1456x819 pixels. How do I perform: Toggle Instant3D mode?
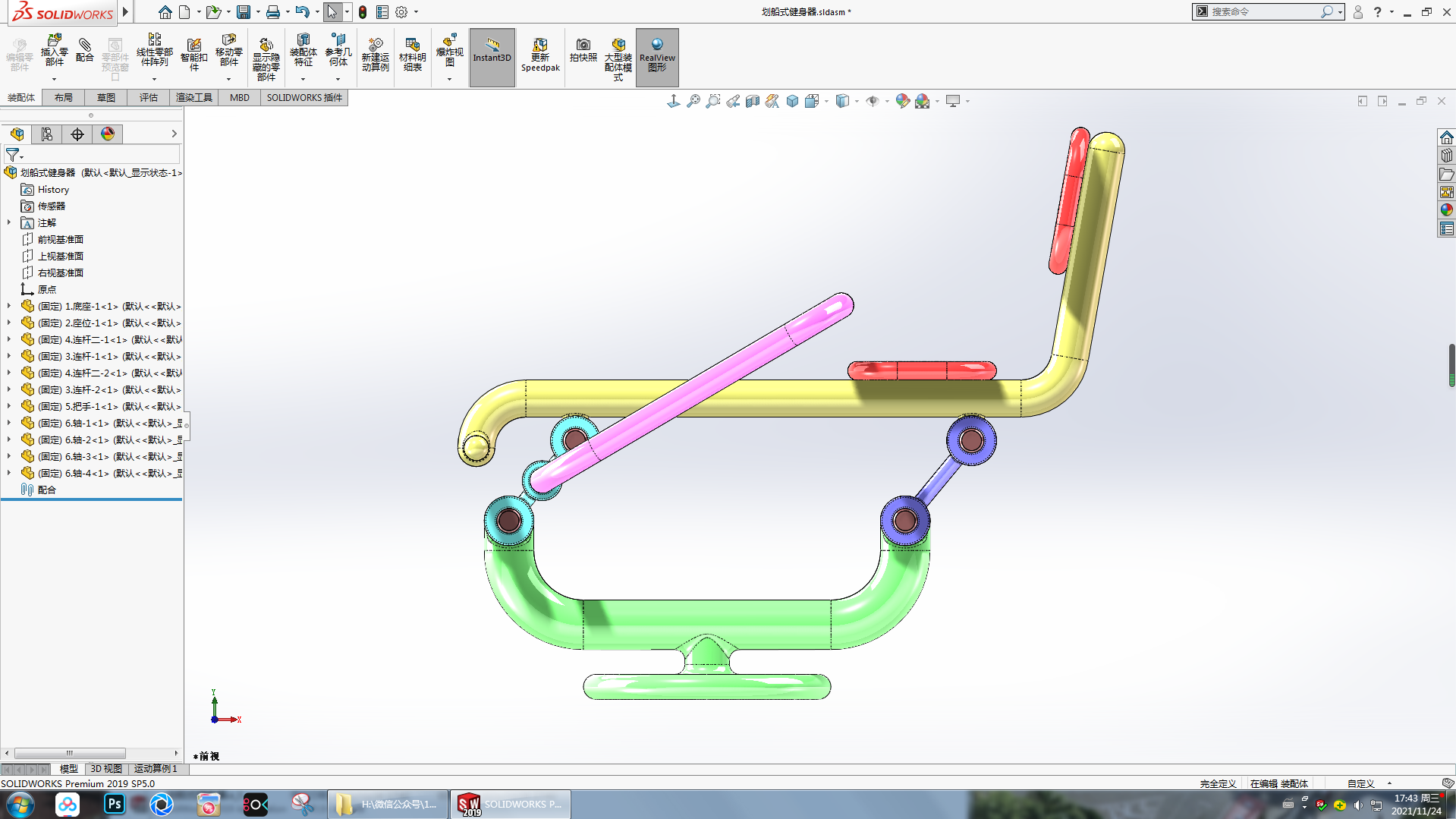click(x=492, y=58)
